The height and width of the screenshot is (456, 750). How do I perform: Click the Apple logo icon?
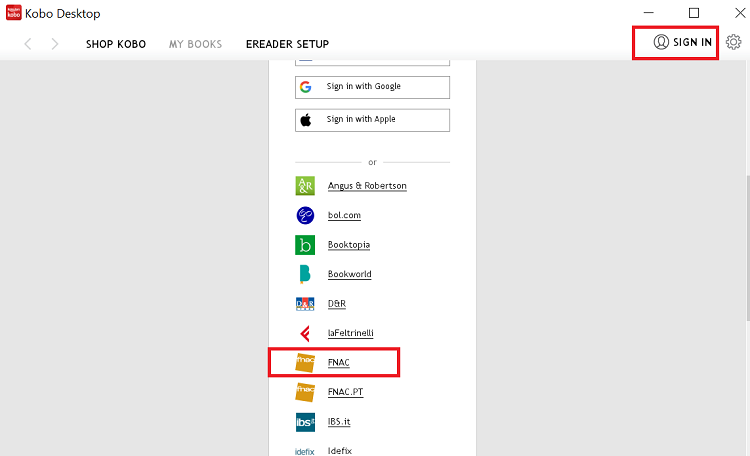pos(306,120)
